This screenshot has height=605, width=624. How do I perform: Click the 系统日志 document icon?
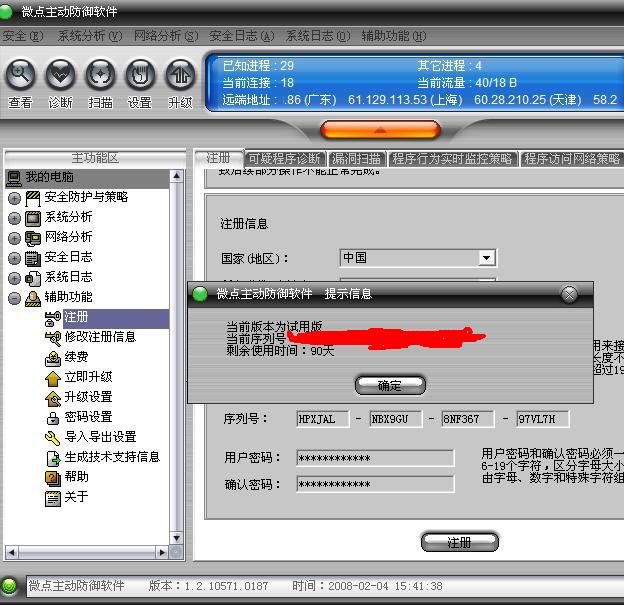click(x=33, y=278)
